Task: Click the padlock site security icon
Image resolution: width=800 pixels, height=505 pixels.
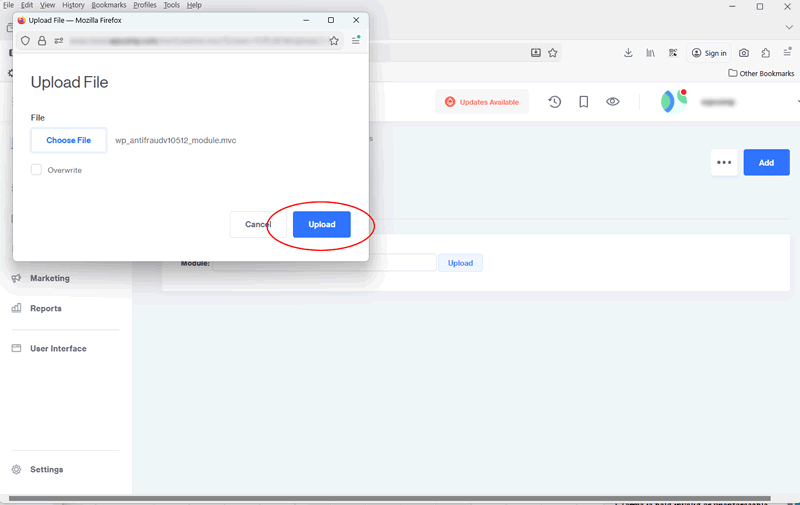Action: click(x=42, y=41)
